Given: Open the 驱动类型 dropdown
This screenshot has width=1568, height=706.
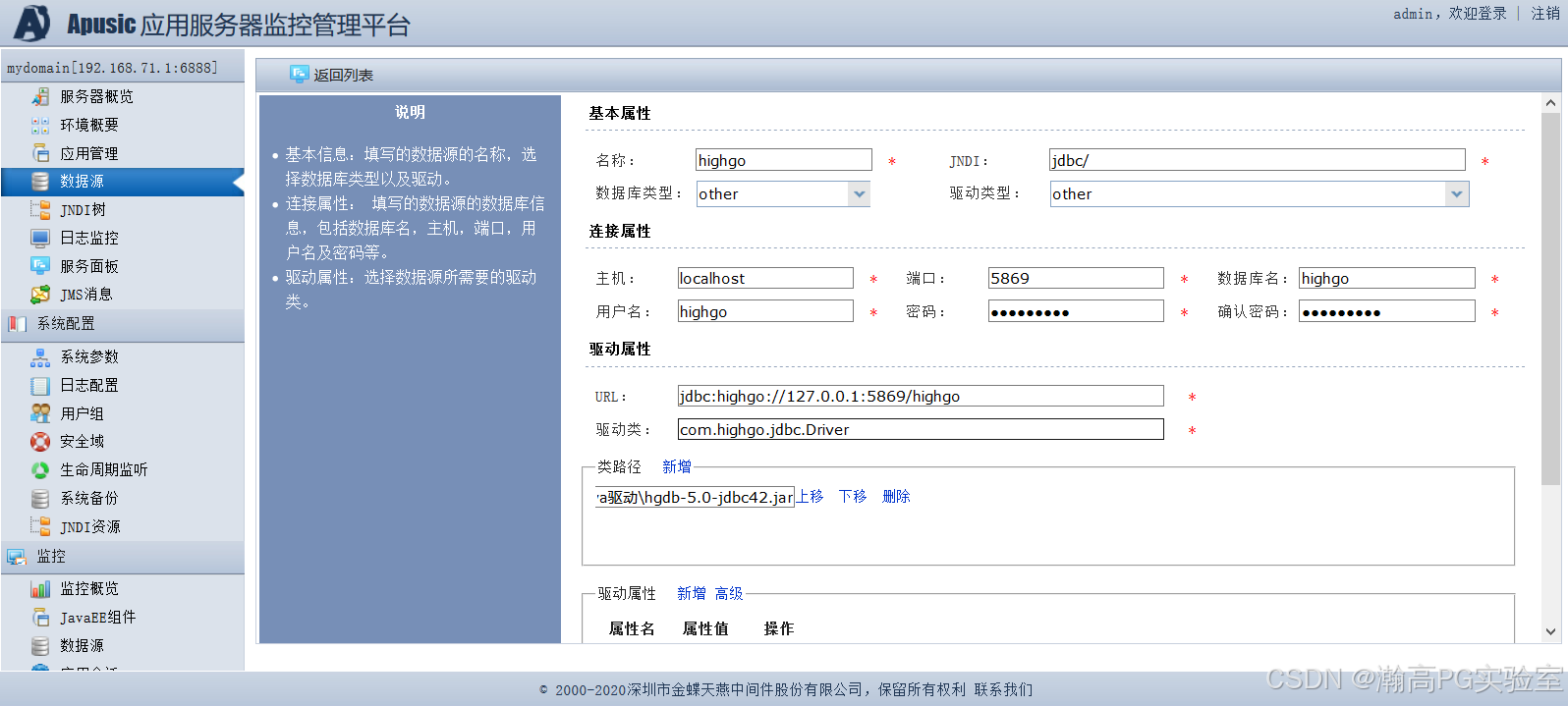Looking at the screenshot, I should point(1457,193).
